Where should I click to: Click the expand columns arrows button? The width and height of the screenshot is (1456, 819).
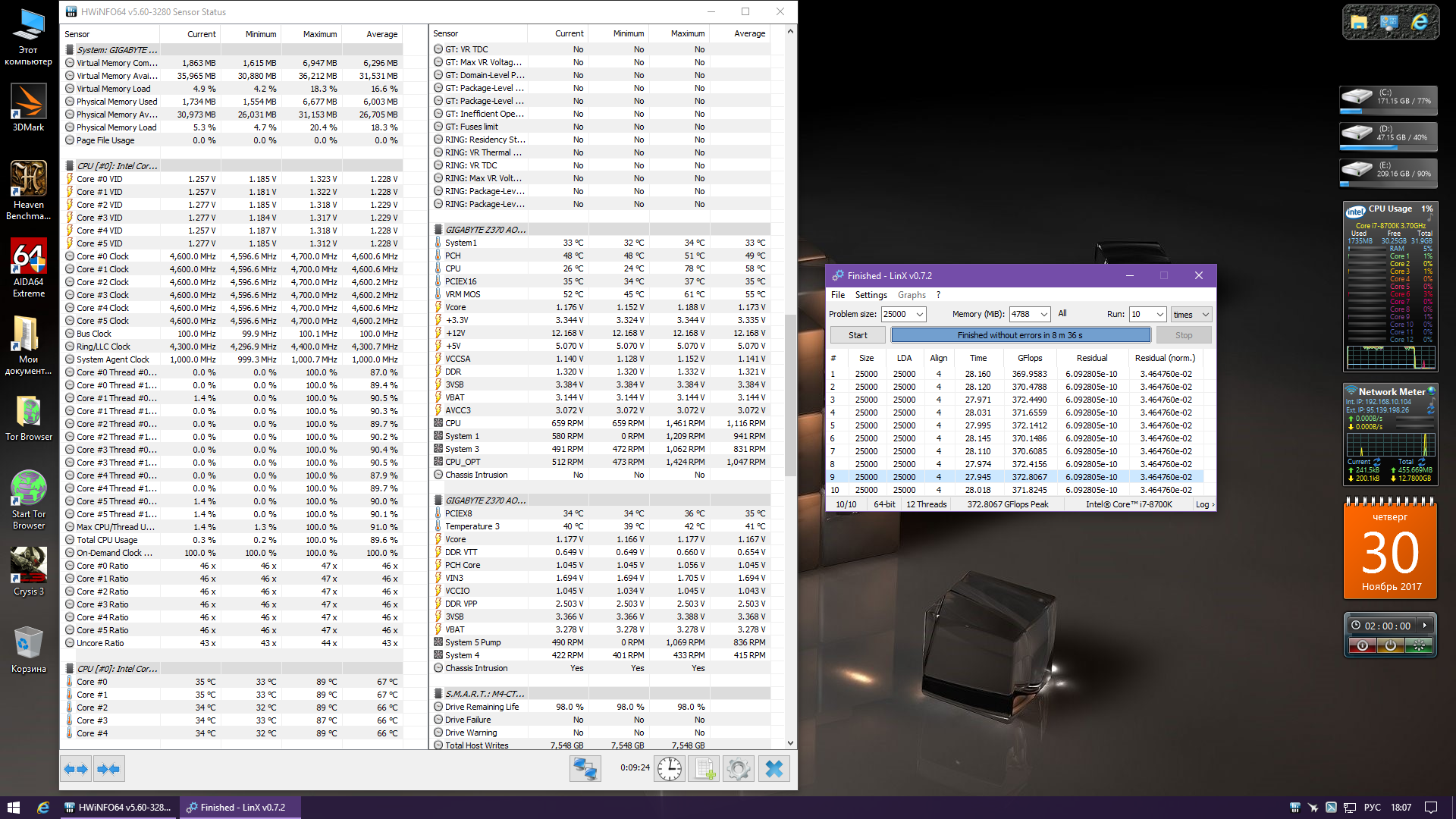(76, 769)
